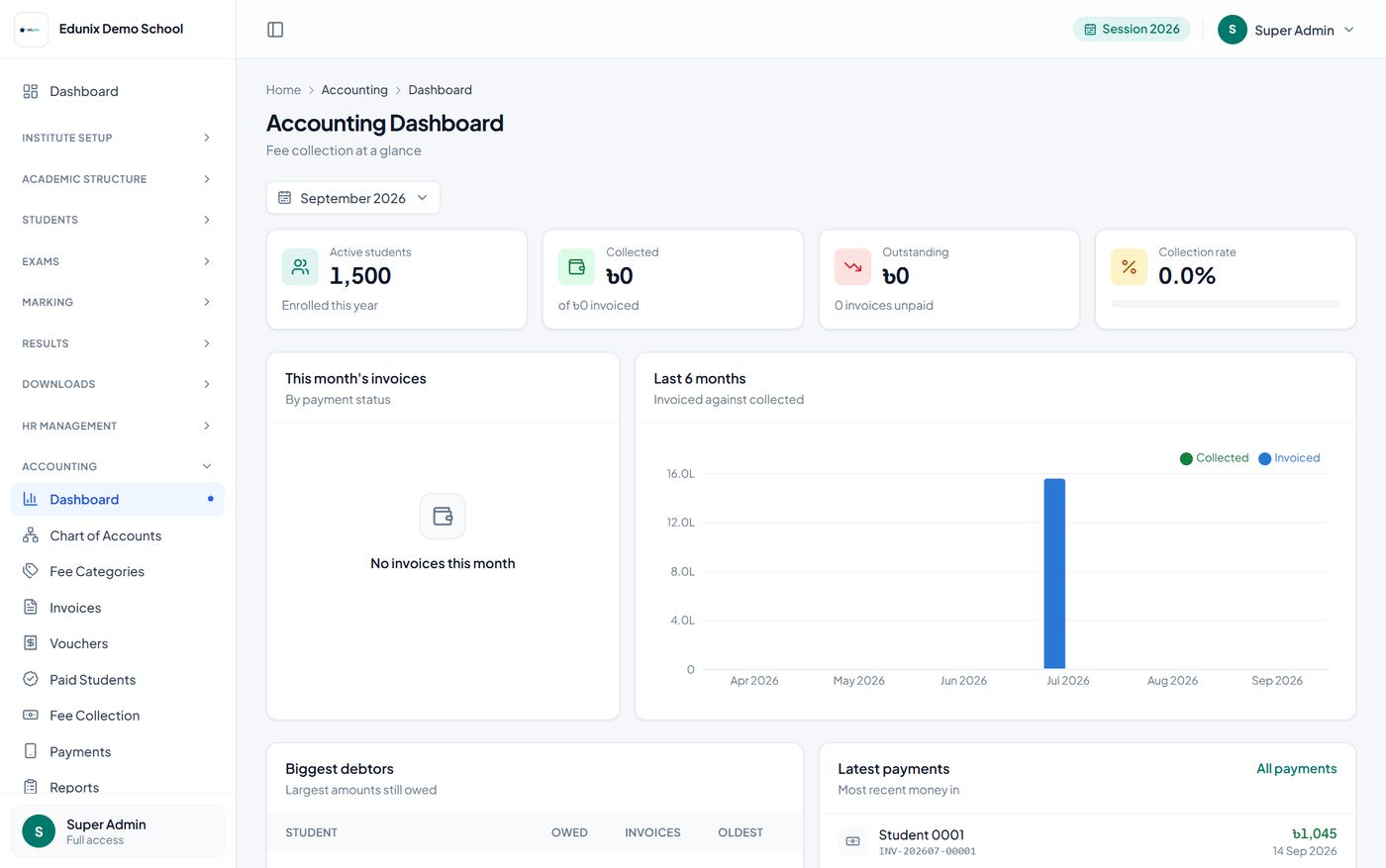Expand the Results section
Image resolution: width=1386 pixels, height=868 pixels.
[118, 343]
